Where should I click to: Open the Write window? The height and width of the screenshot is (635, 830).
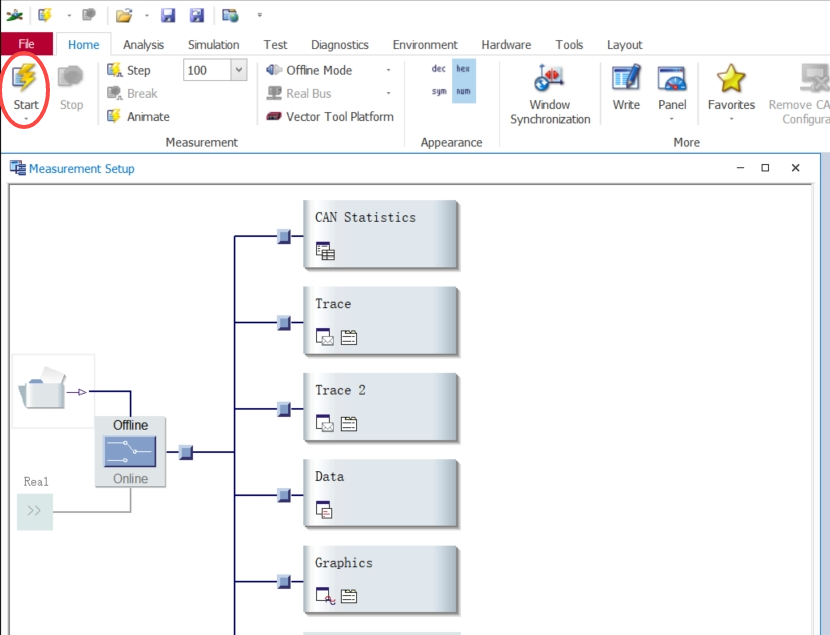pyautogui.click(x=626, y=80)
